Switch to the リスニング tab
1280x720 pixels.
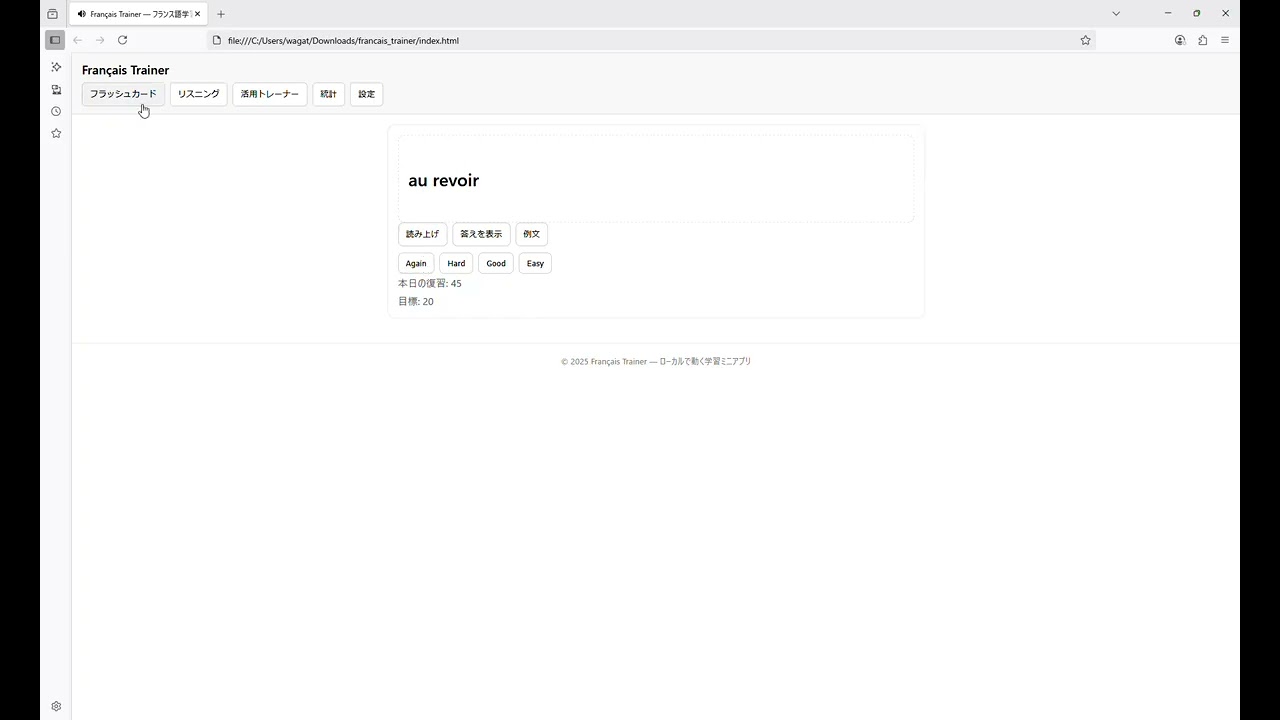(x=198, y=94)
